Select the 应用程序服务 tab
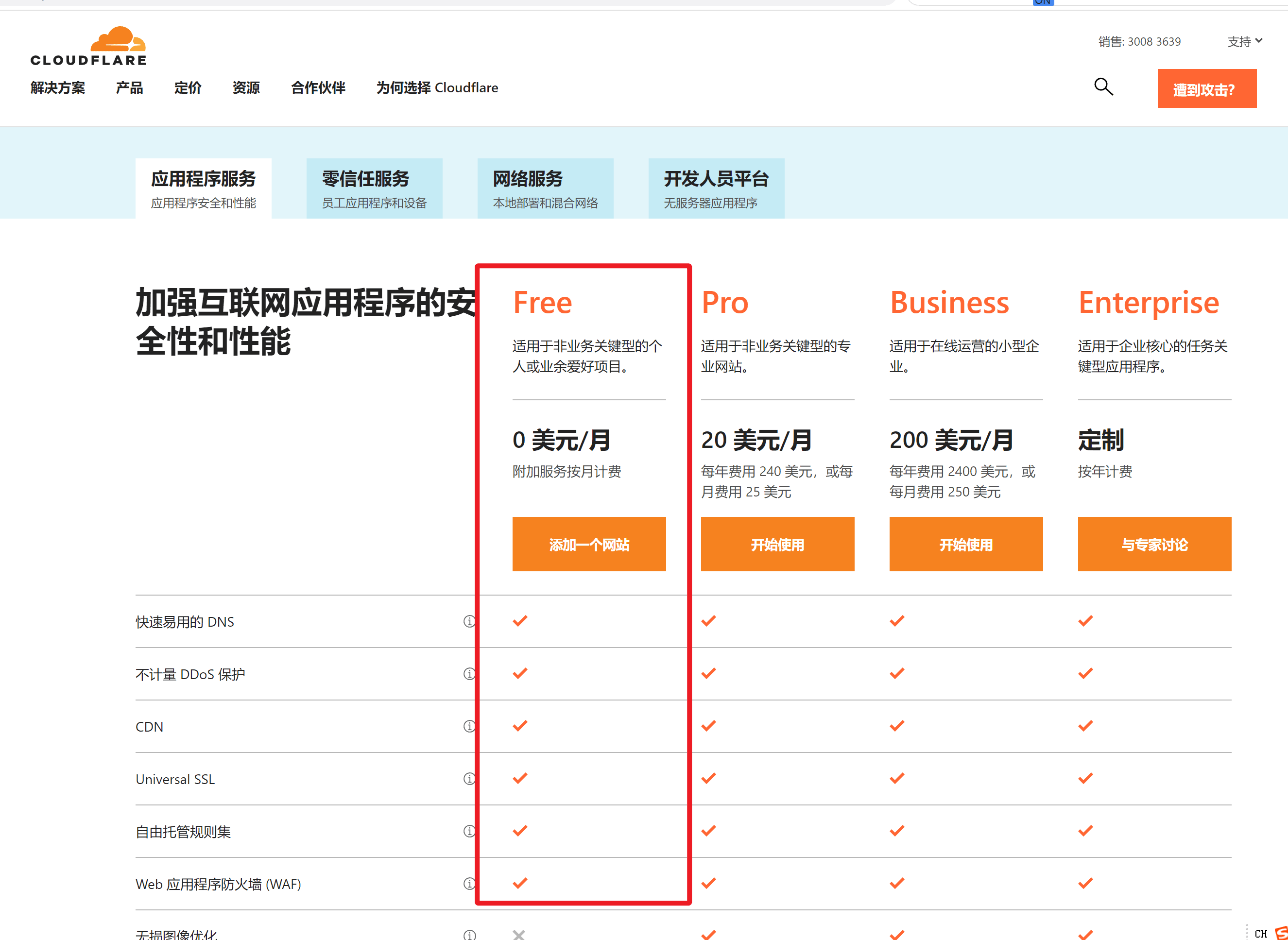 (203, 188)
